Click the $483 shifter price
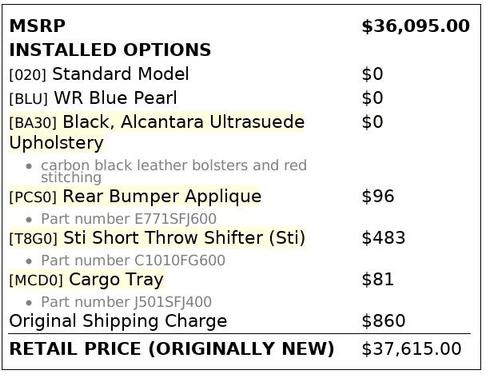The height and width of the screenshot is (378, 486). point(384,238)
